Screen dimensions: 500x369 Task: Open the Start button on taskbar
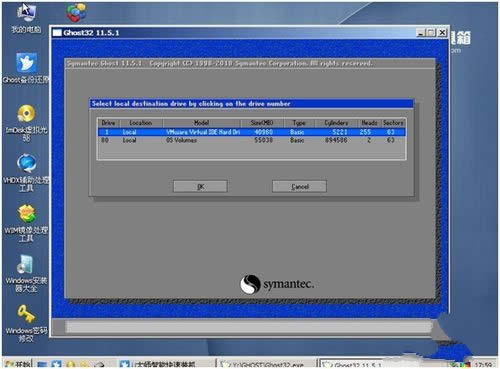click(x=17, y=364)
